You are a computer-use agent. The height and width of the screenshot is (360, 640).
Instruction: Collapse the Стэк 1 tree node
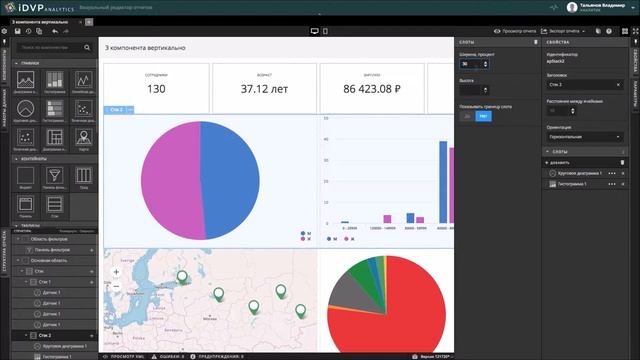tap(26, 282)
